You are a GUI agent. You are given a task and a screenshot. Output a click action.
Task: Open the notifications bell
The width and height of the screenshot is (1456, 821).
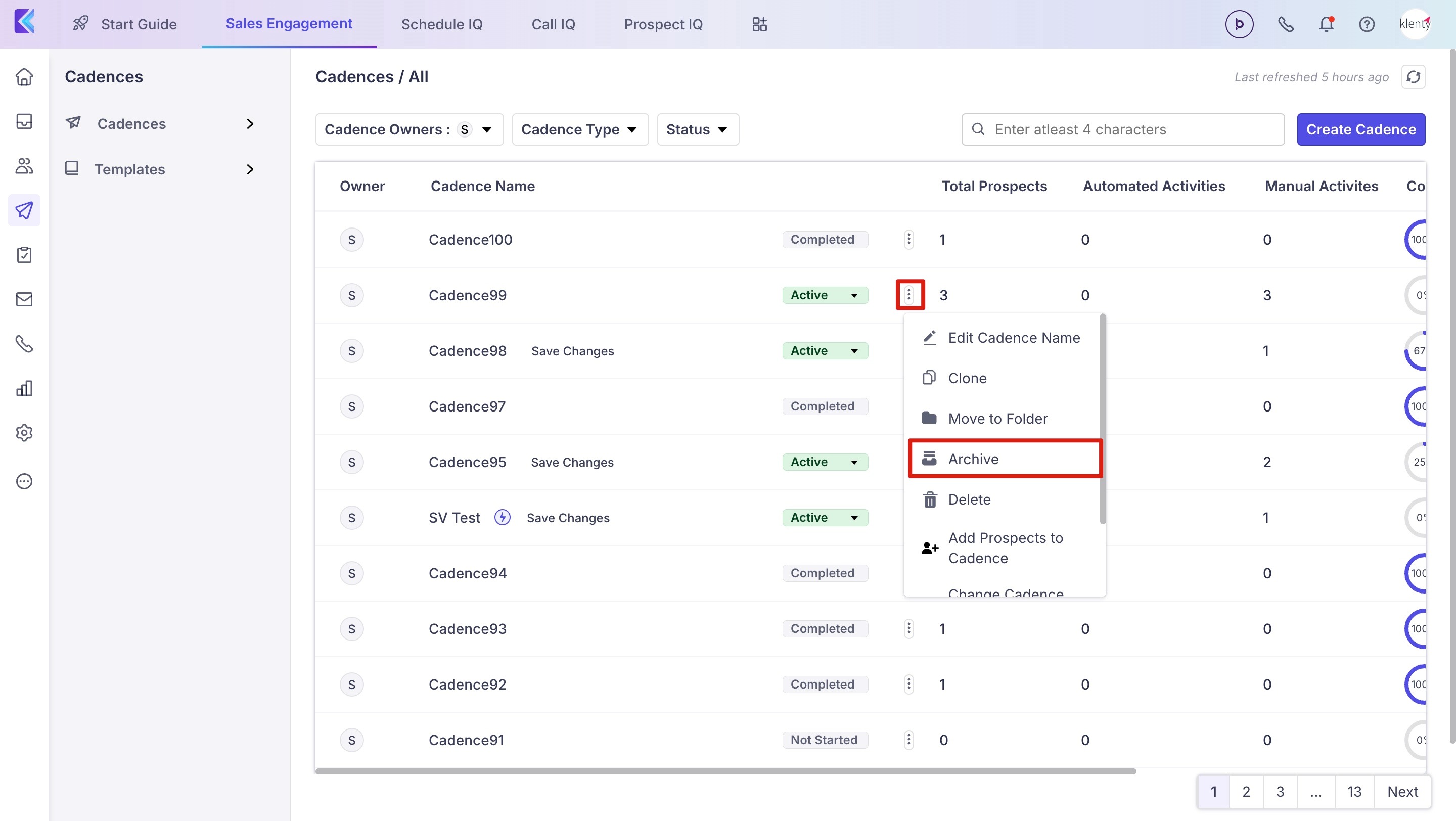(1326, 24)
